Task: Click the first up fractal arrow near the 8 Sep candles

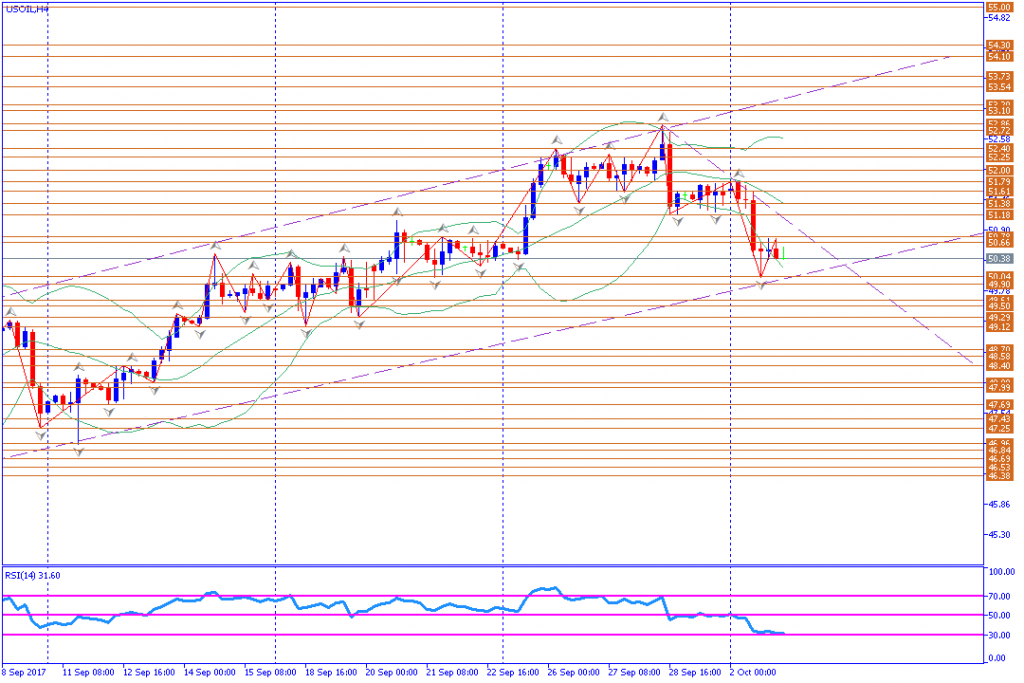Action: [10, 312]
